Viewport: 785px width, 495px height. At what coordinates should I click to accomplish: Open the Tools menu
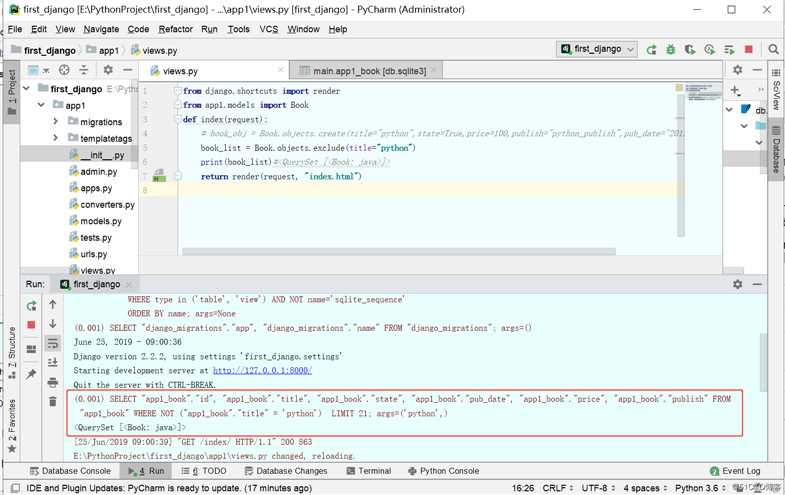[238, 29]
